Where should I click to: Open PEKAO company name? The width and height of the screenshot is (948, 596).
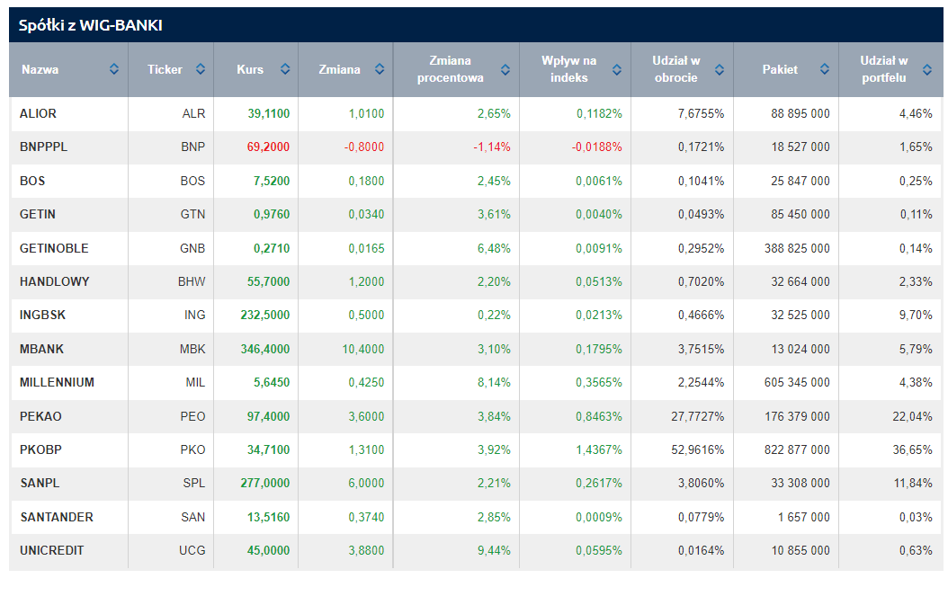click(x=41, y=416)
